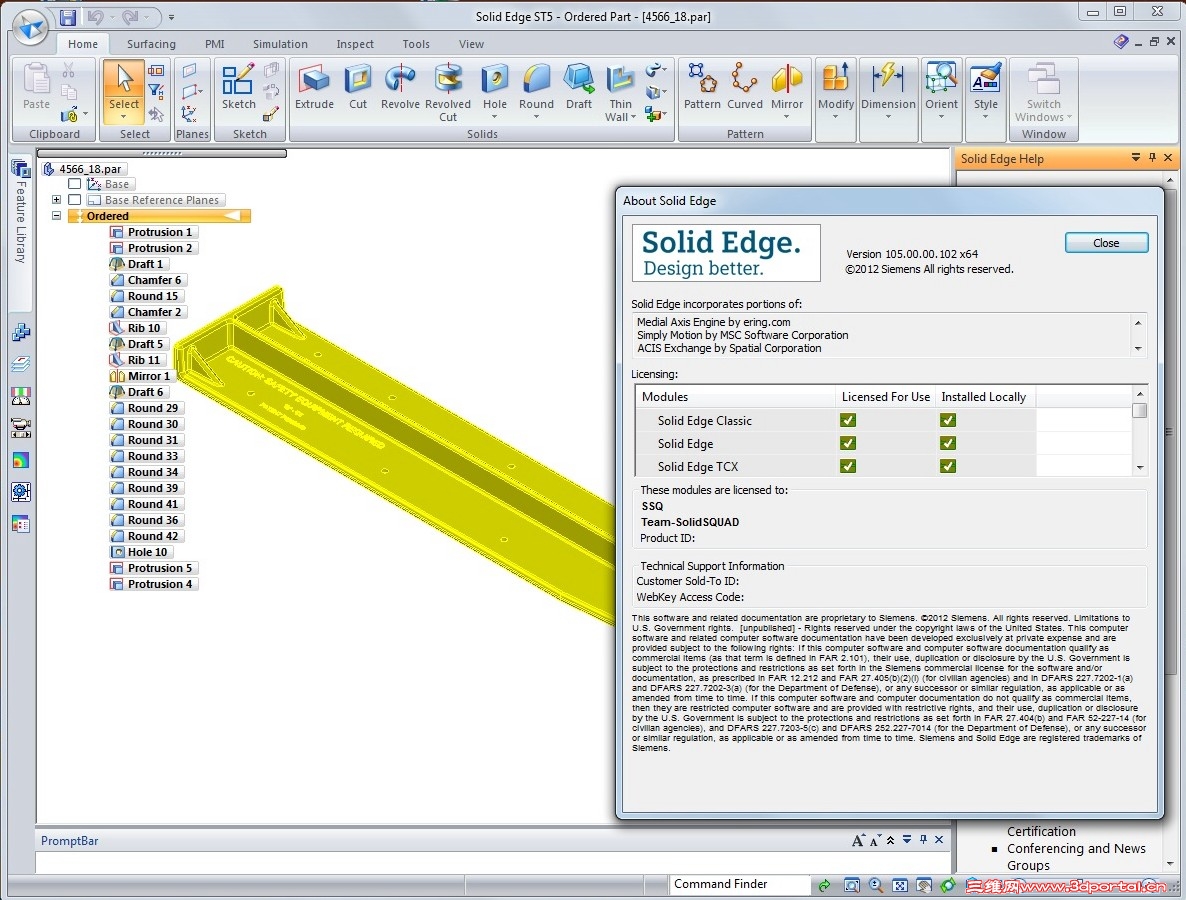This screenshot has width=1186, height=900.
Task: Click the Command Finder search field
Action: pos(738,884)
